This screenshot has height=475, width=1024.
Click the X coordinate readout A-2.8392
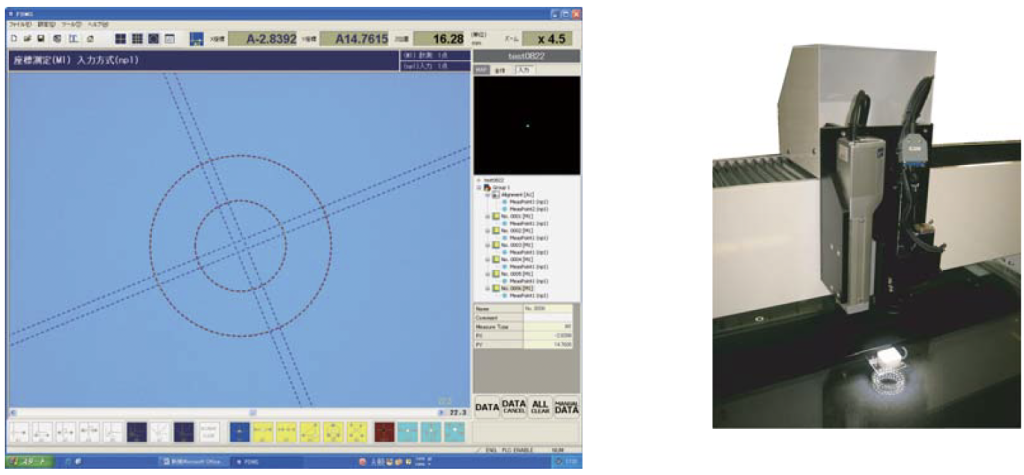tap(262, 39)
